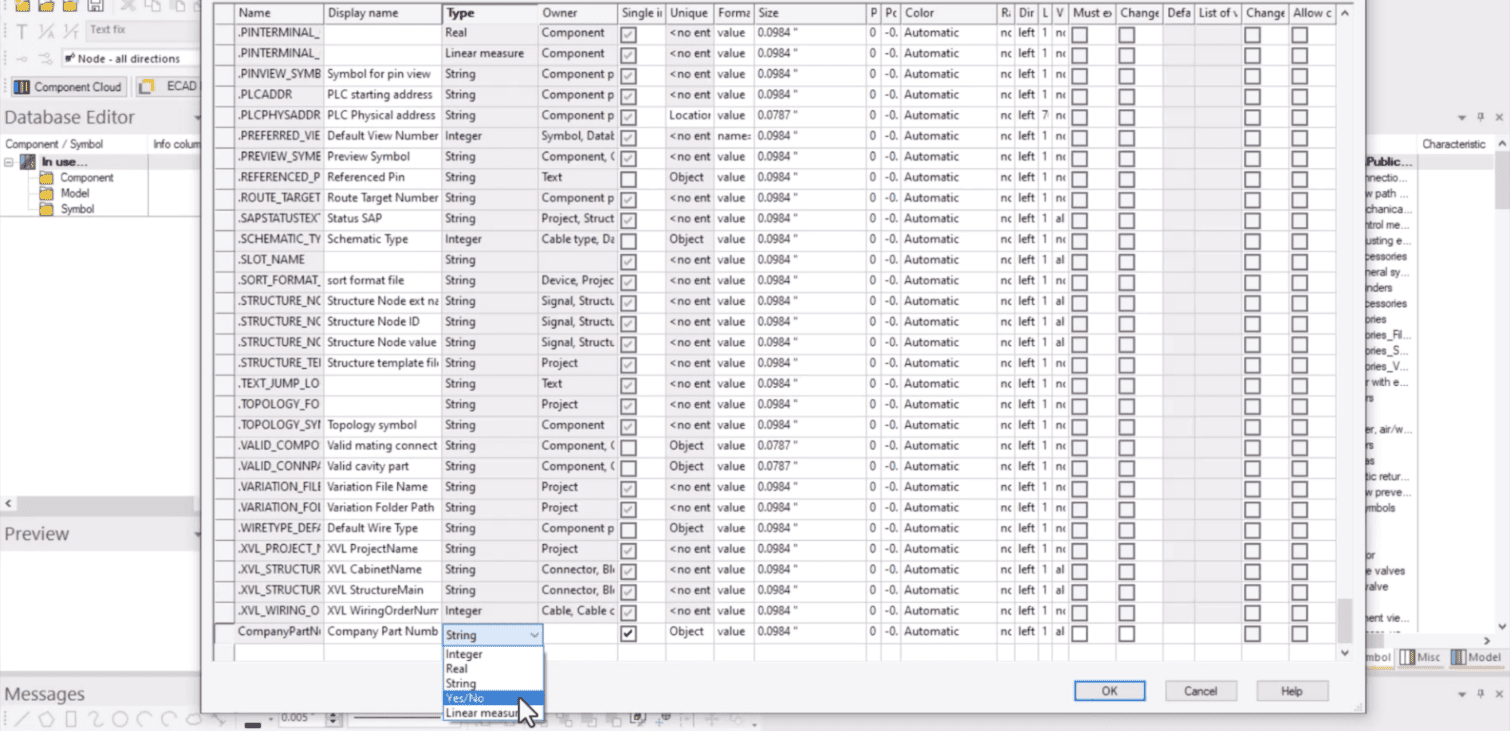Click the save disk icon

(x=96, y=6)
